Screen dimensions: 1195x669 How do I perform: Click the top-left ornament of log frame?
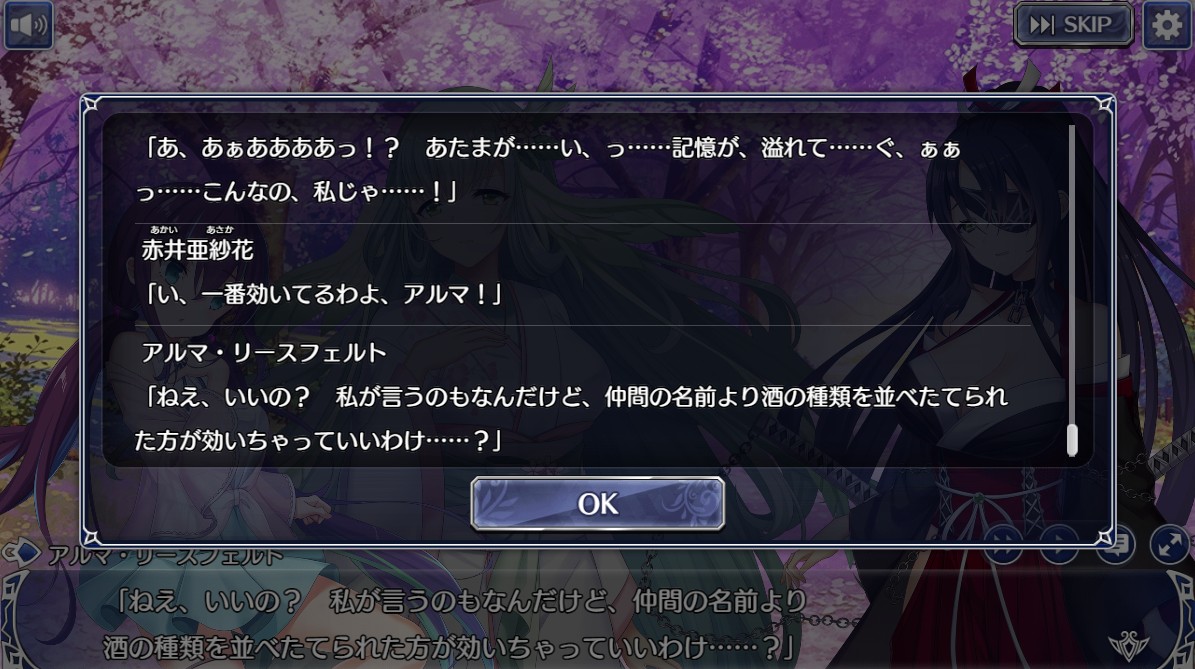coord(91,104)
